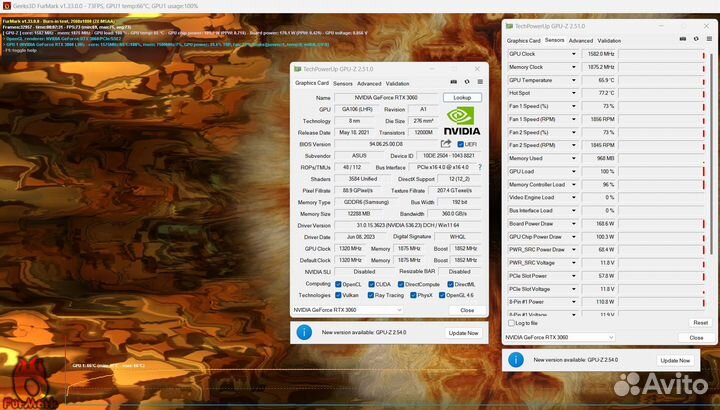Toggle the PhysX checkbox
The image size is (720, 410).
coord(413,295)
